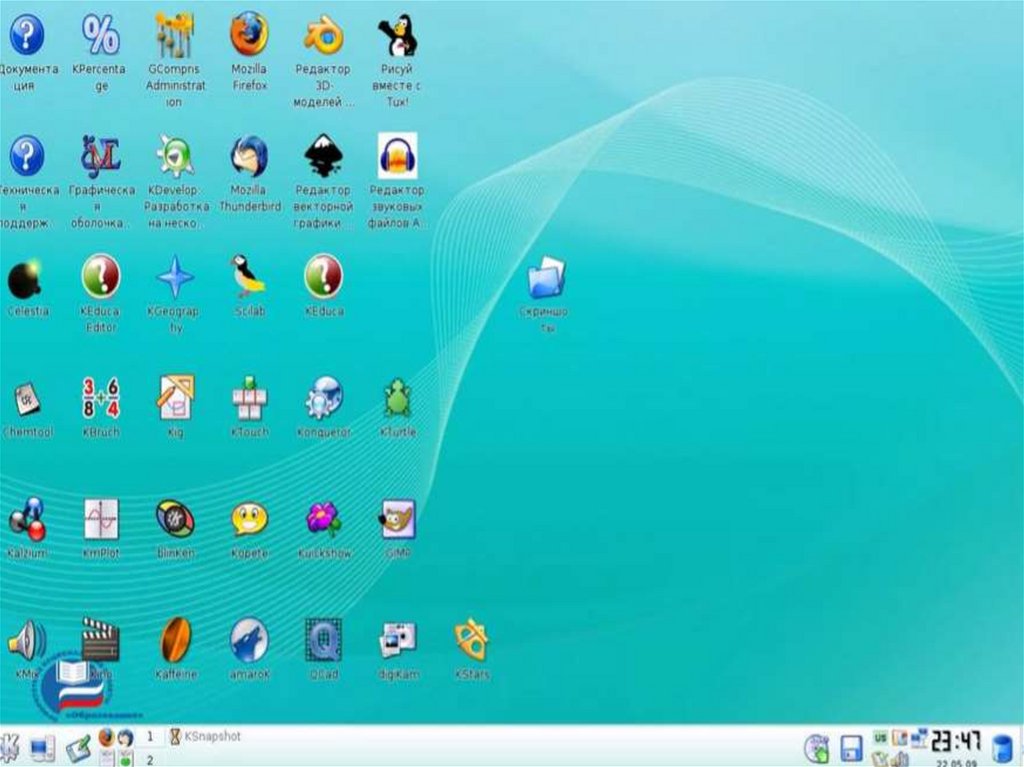The width and height of the screenshot is (1024, 767).
Task: Open the K menu in the panel
Action: (9, 748)
